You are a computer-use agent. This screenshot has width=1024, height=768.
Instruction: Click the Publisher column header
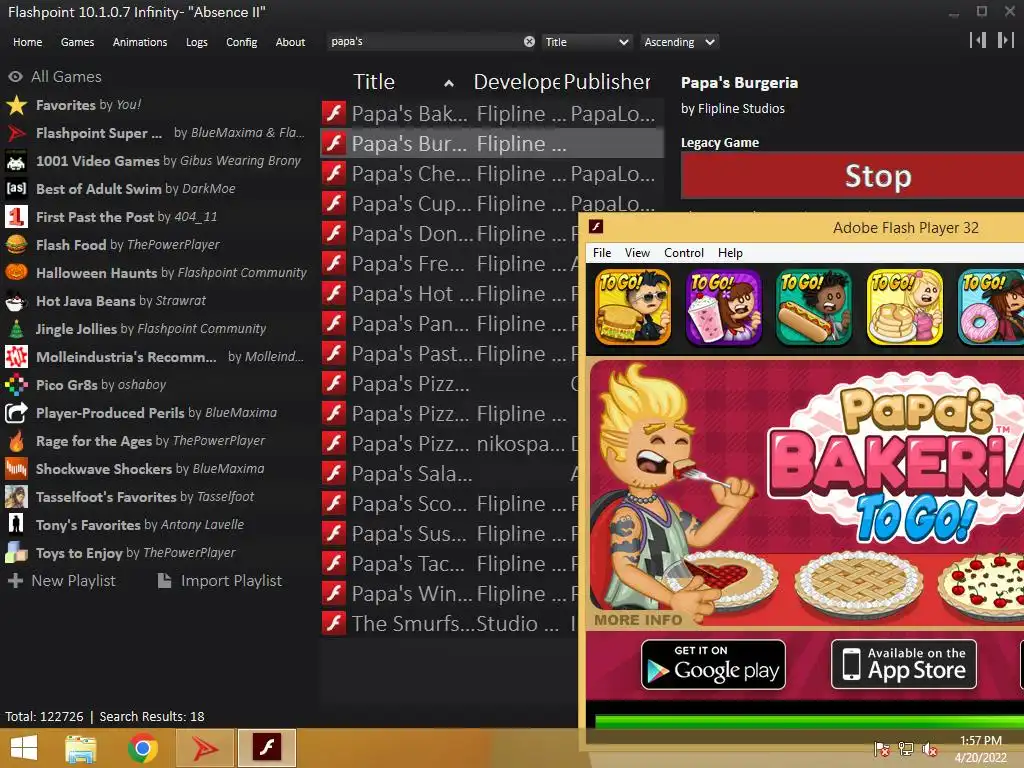607,82
